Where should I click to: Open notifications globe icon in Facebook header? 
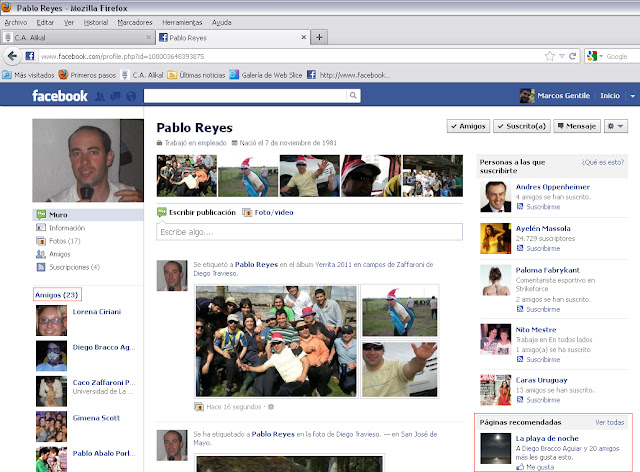tap(131, 96)
